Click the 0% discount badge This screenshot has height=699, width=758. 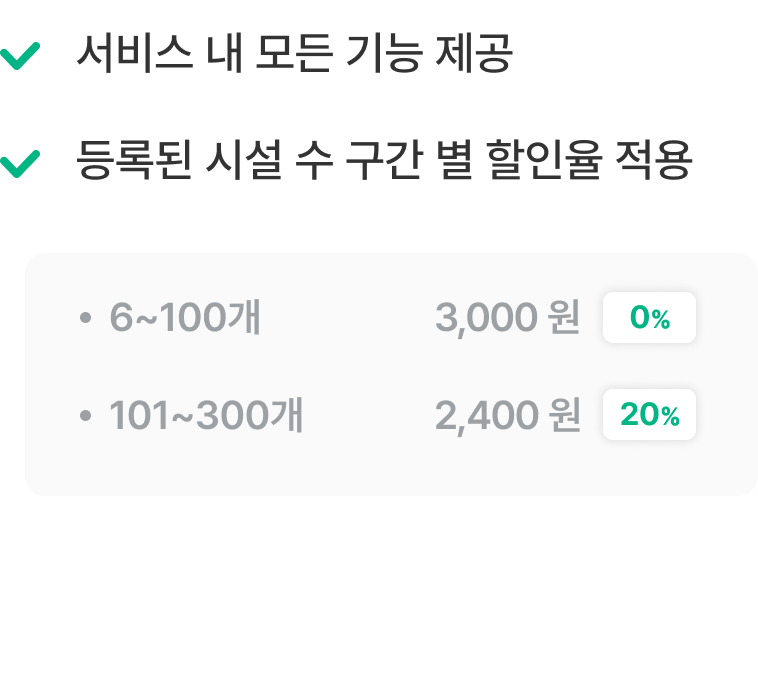click(649, 318)
